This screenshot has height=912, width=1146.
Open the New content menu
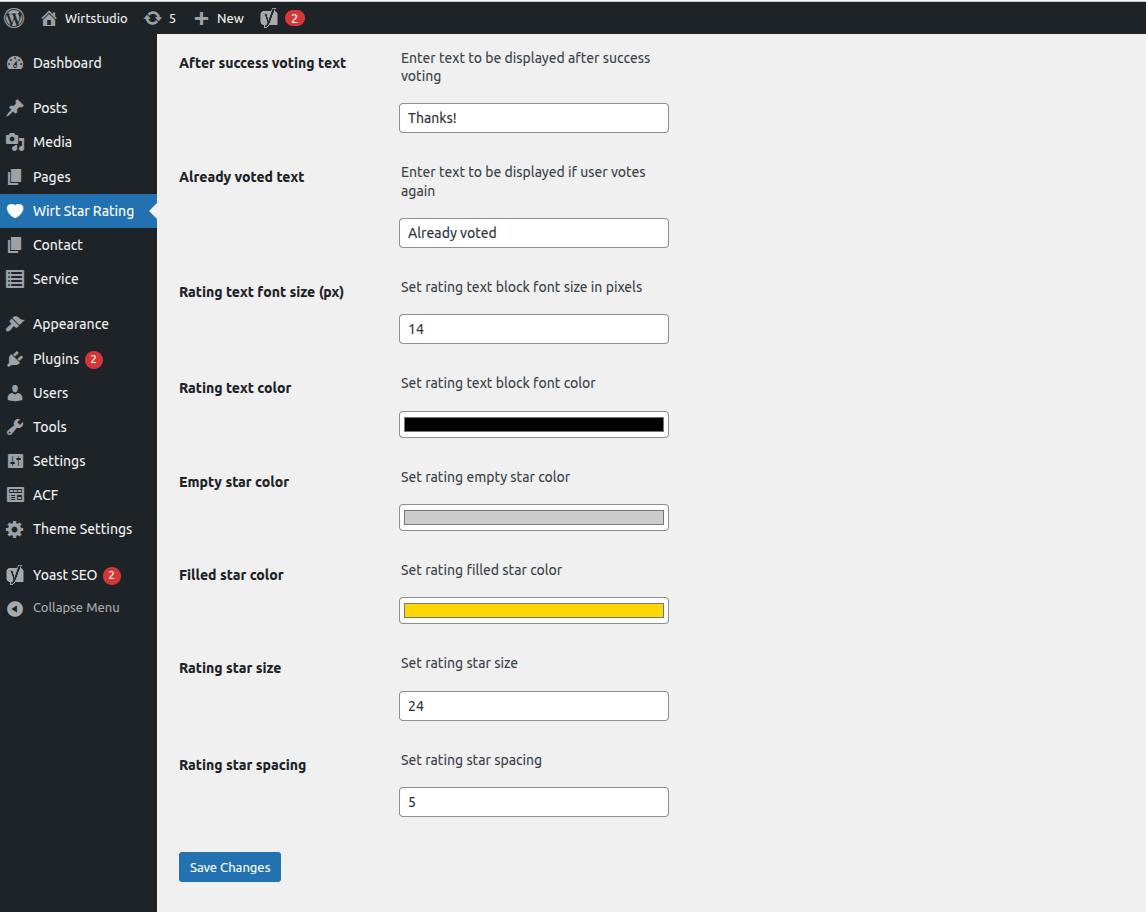click(218, 17)
